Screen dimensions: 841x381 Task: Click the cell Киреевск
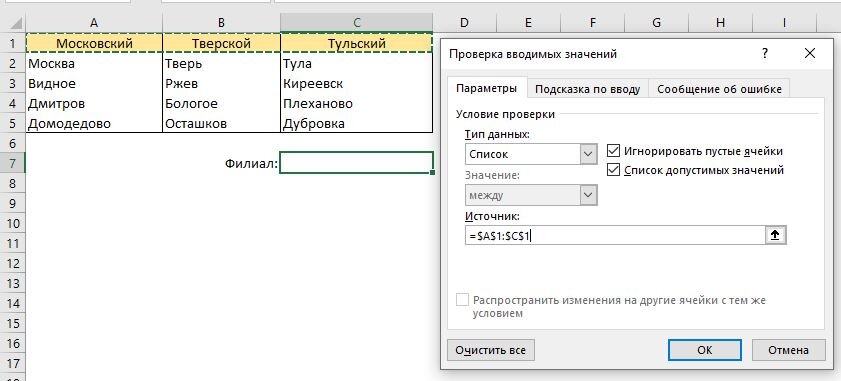(357, 84)
